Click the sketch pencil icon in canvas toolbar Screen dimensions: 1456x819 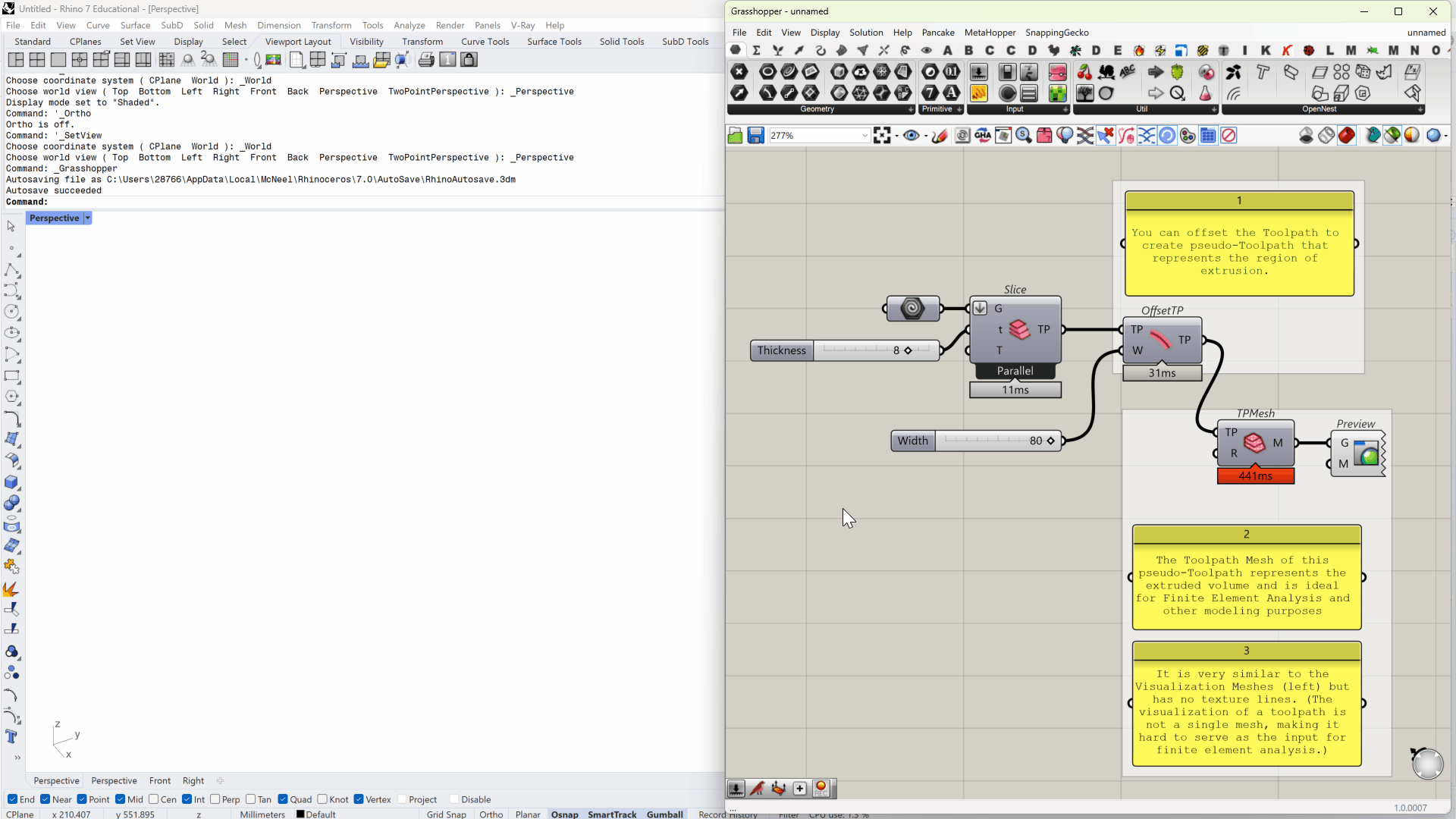[x=940, y=136]
